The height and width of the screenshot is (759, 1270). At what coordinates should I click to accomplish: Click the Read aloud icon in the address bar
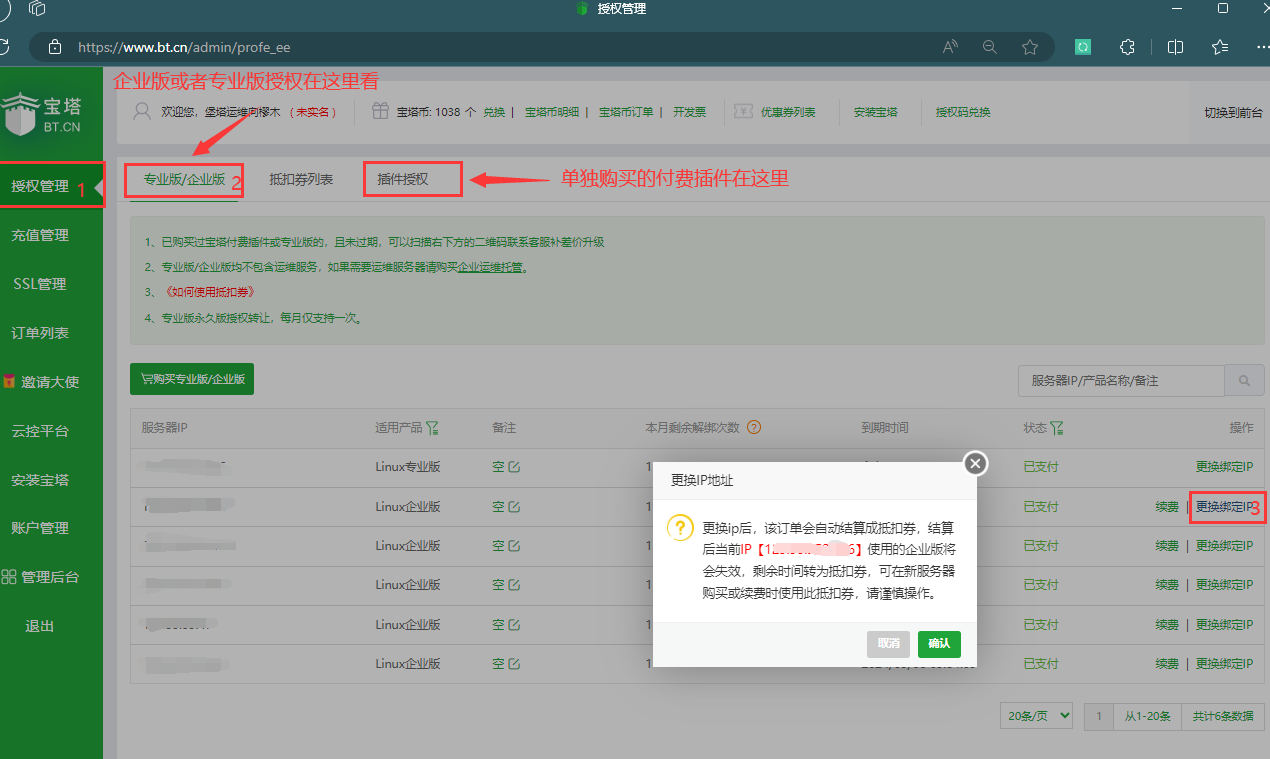[950, 46]
